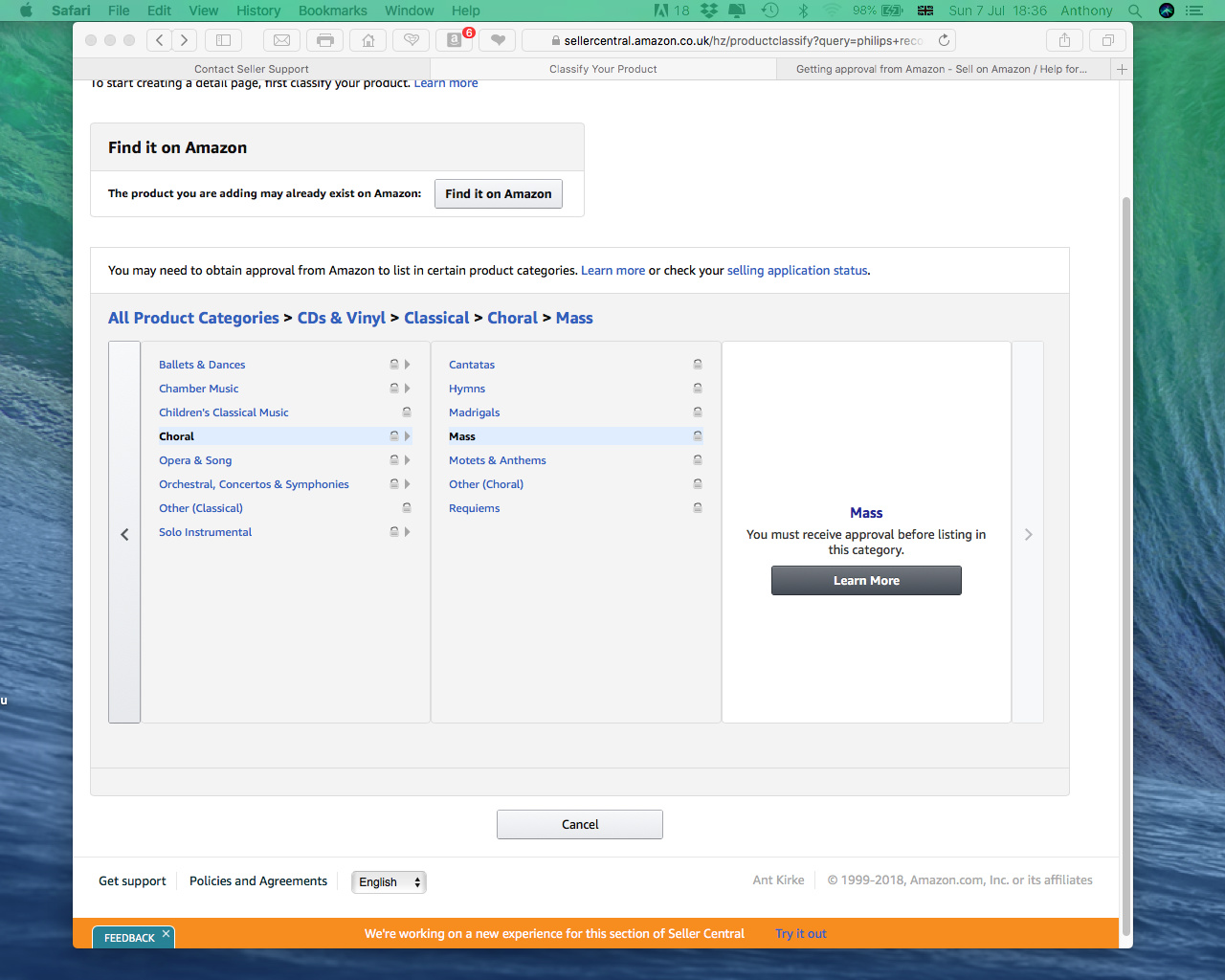Open the English language dropdown
1225x980 pixels.
click(x=389, y=881)
